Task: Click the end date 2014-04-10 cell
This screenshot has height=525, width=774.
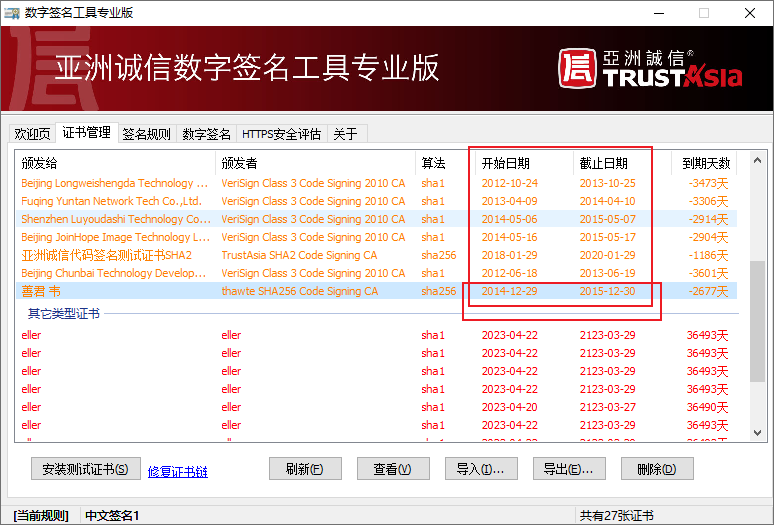Action: [607, 201]
